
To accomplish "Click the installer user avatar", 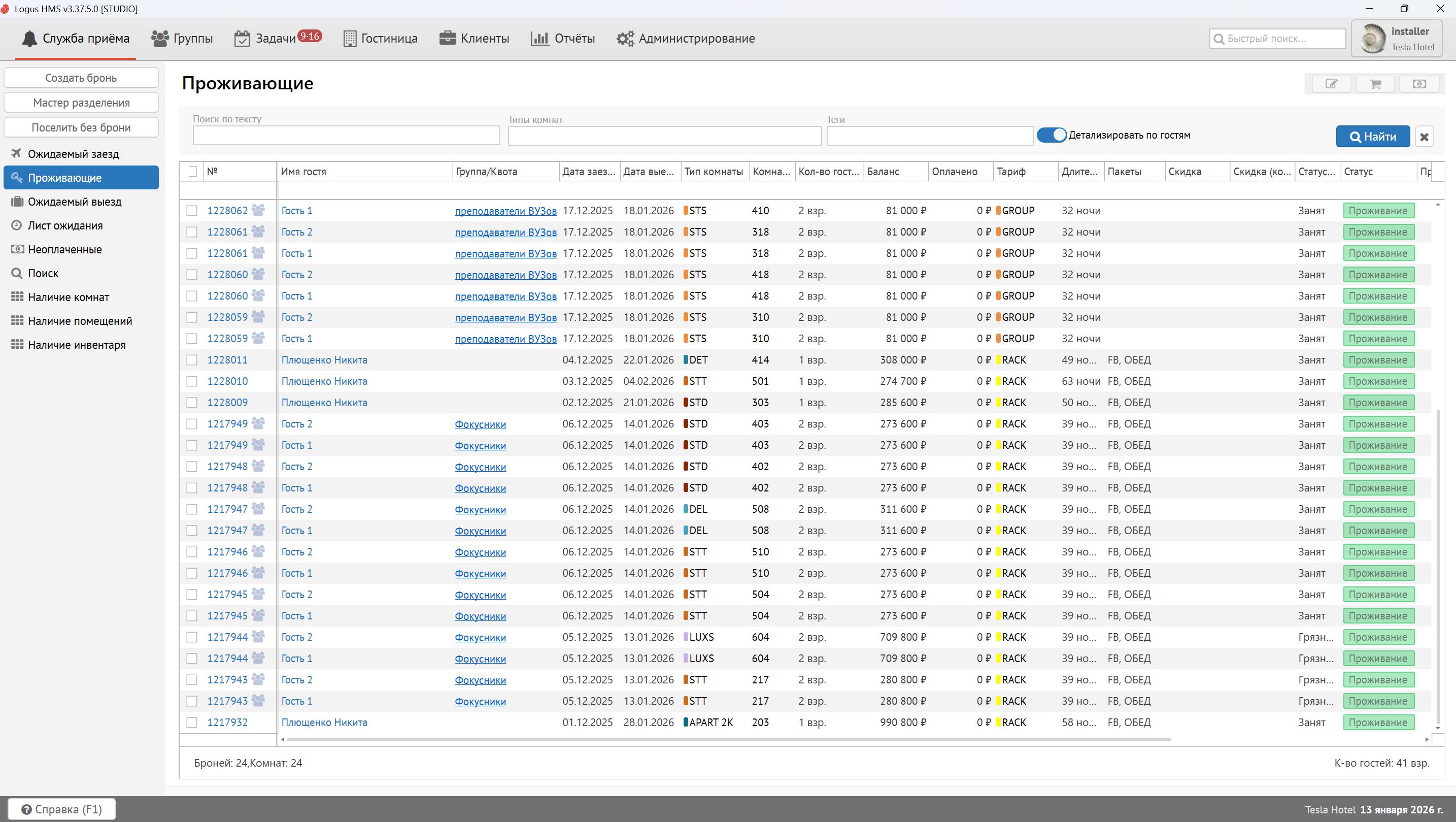I will [1372, 39].
